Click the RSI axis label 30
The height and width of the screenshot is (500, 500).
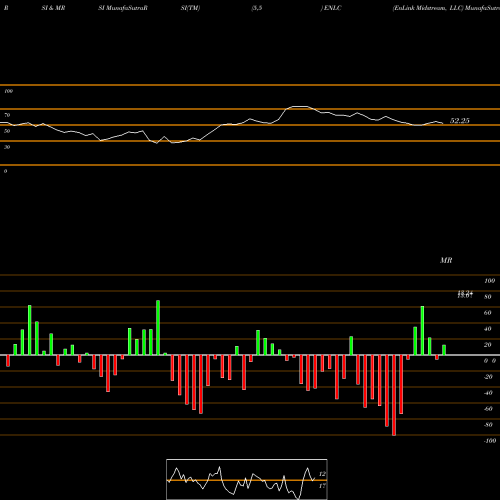7,147
